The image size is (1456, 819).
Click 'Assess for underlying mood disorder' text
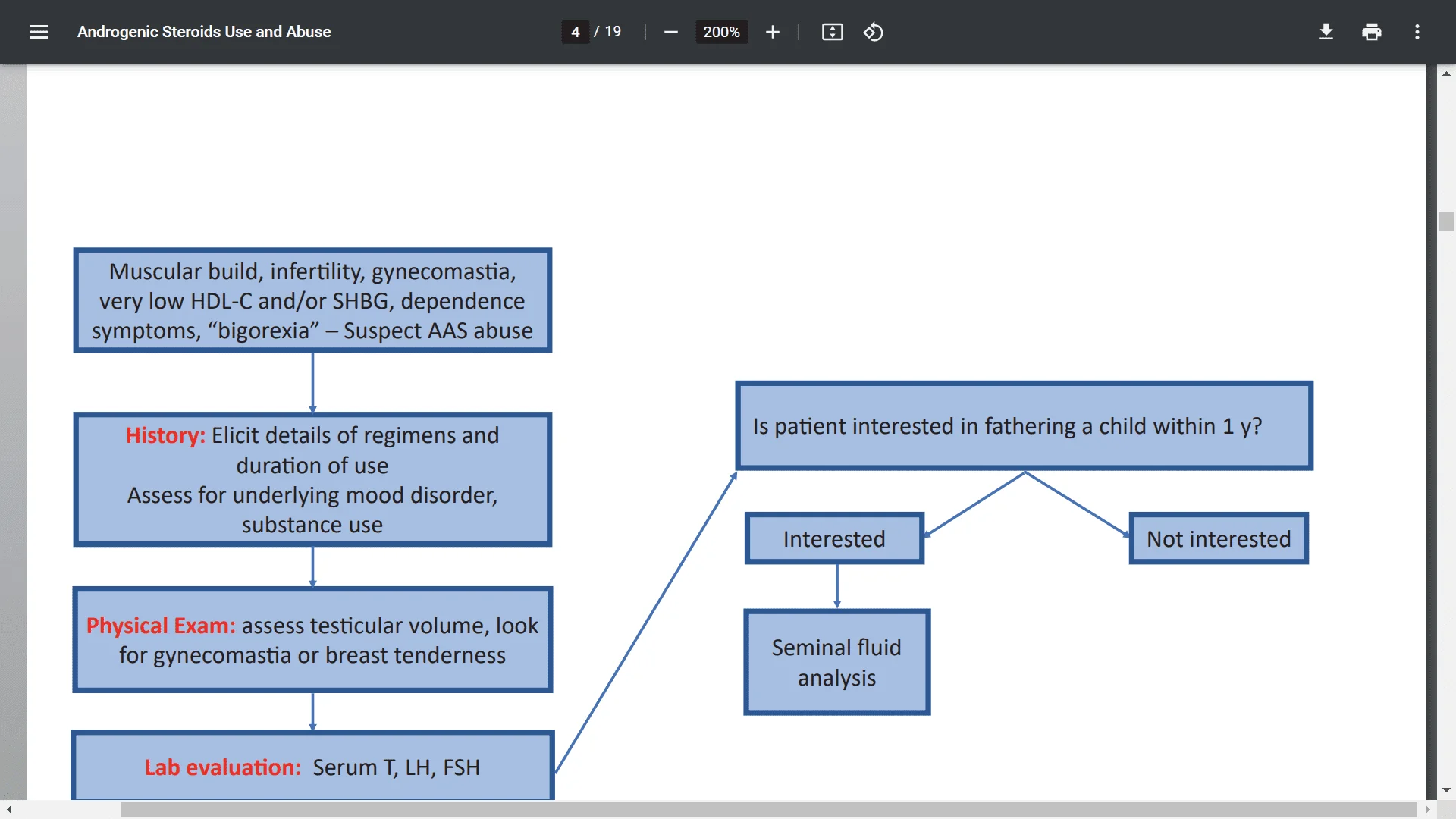pyautogui.click(x=312, y=495)
